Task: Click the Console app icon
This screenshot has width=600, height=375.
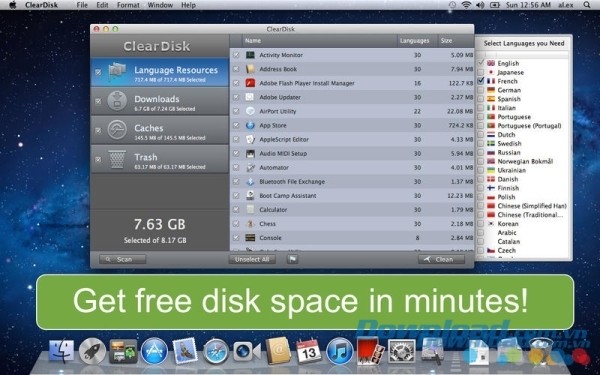Action: [x=250, y=238]
